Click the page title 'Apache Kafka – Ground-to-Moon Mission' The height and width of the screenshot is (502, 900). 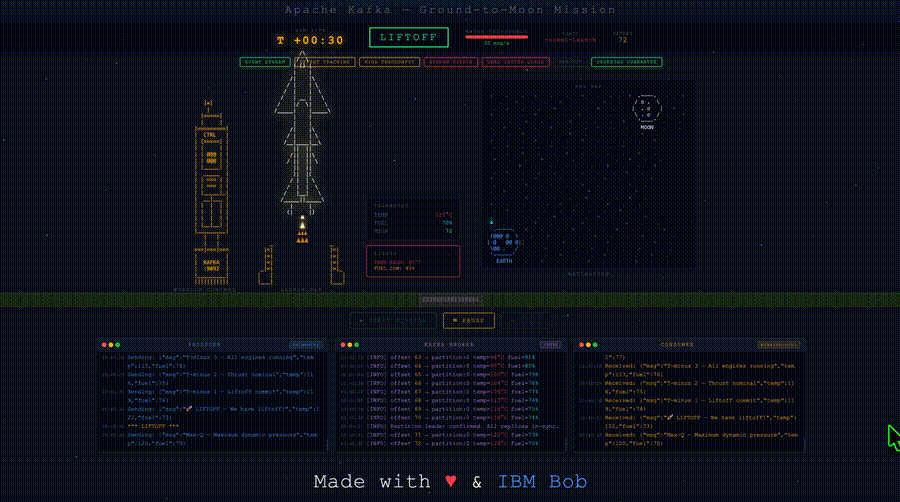tap(450, 10)
